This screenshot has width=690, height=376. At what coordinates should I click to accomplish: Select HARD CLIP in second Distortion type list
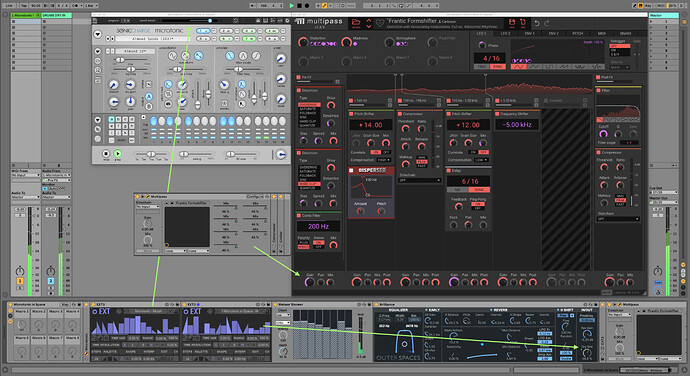[x=309, y=184]
